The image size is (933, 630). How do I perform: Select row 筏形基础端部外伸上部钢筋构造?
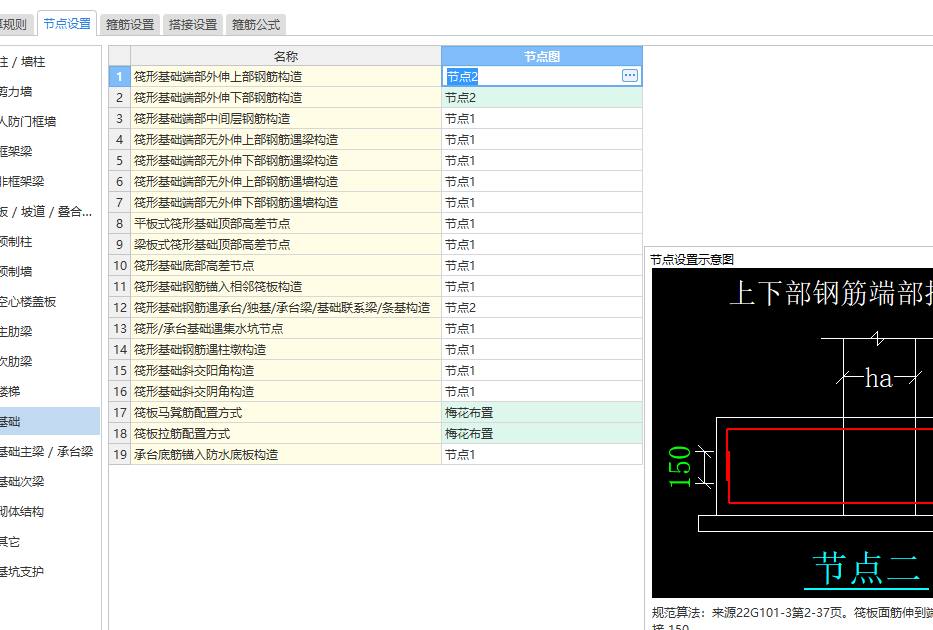tap(286, 76)
